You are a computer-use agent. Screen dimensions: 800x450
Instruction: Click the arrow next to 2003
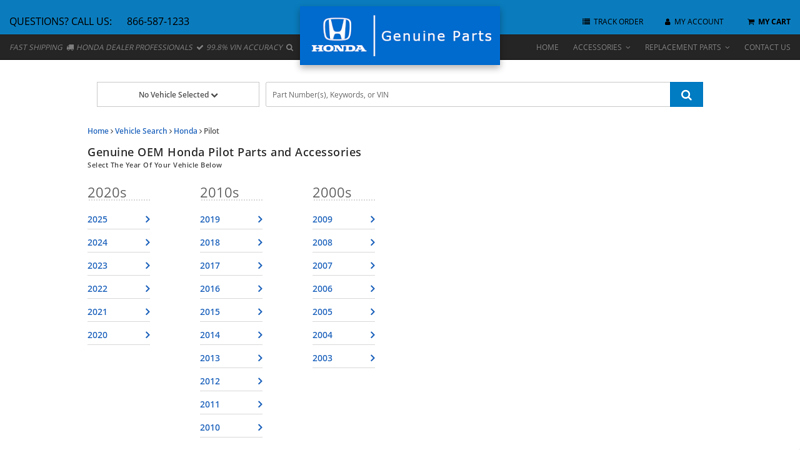coord(372,358)
